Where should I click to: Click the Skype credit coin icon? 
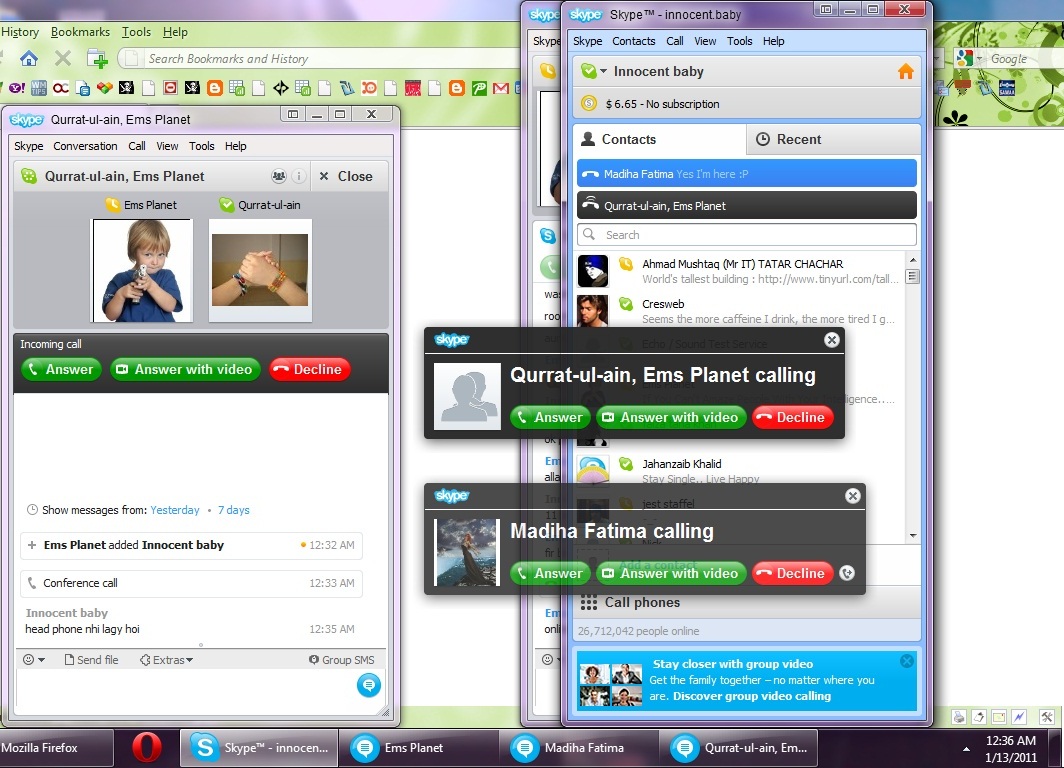coord(589,103)
